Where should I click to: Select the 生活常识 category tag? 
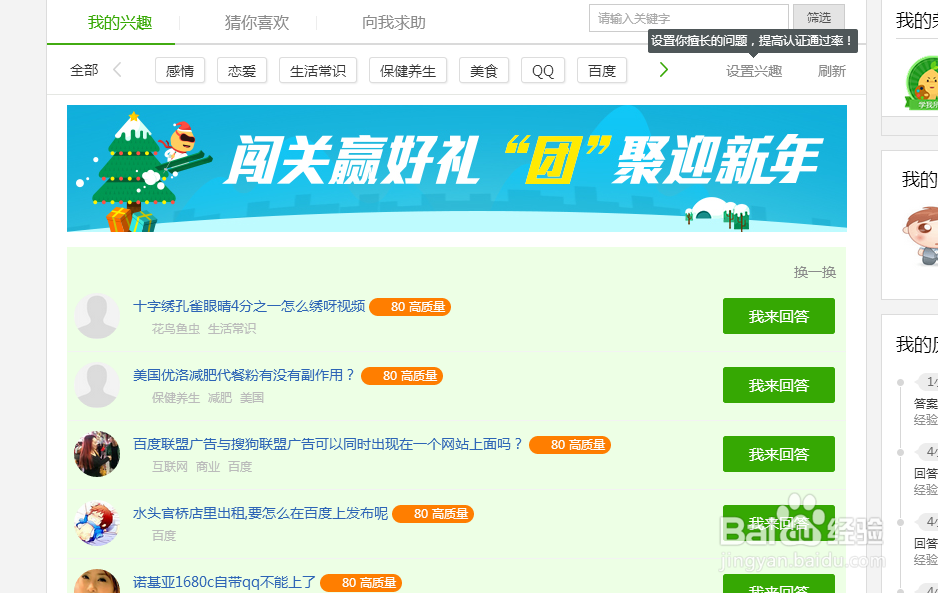coord(318,71)
